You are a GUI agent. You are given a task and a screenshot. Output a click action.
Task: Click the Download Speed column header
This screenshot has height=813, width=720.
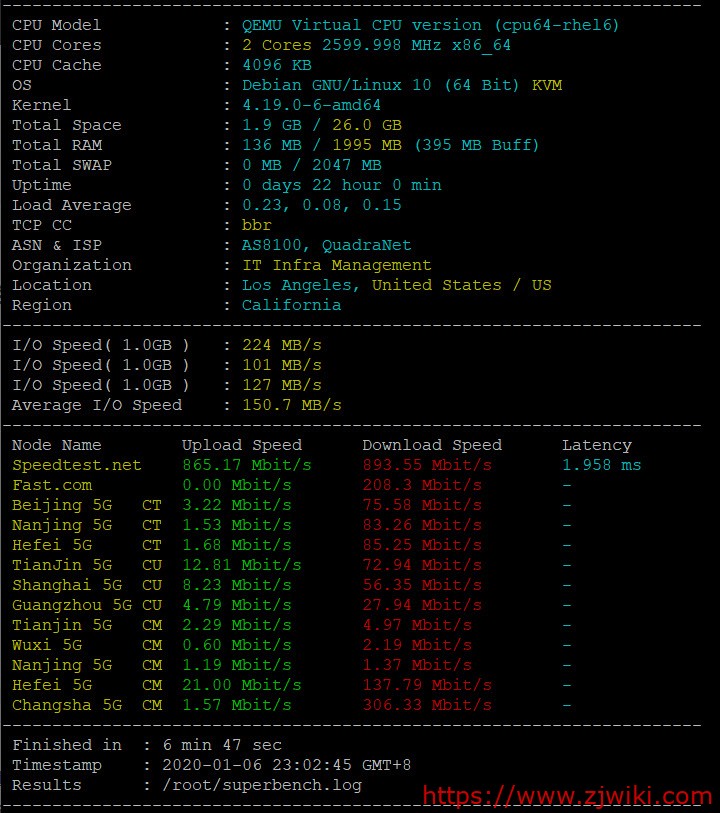(x=431, y=445)
